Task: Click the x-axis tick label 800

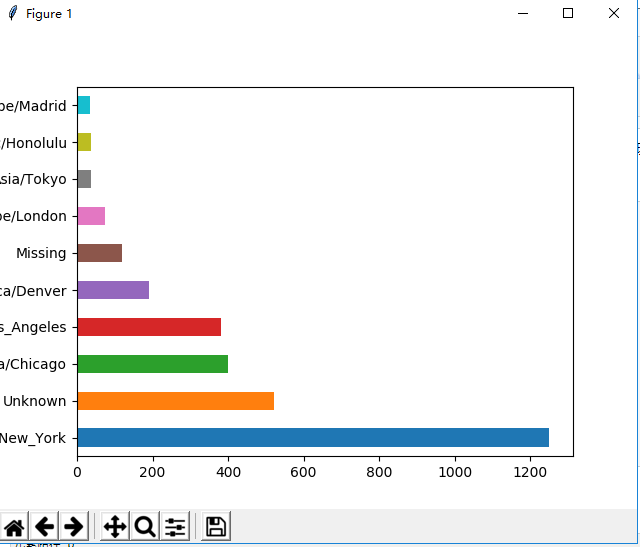Action: coord(379,472)
